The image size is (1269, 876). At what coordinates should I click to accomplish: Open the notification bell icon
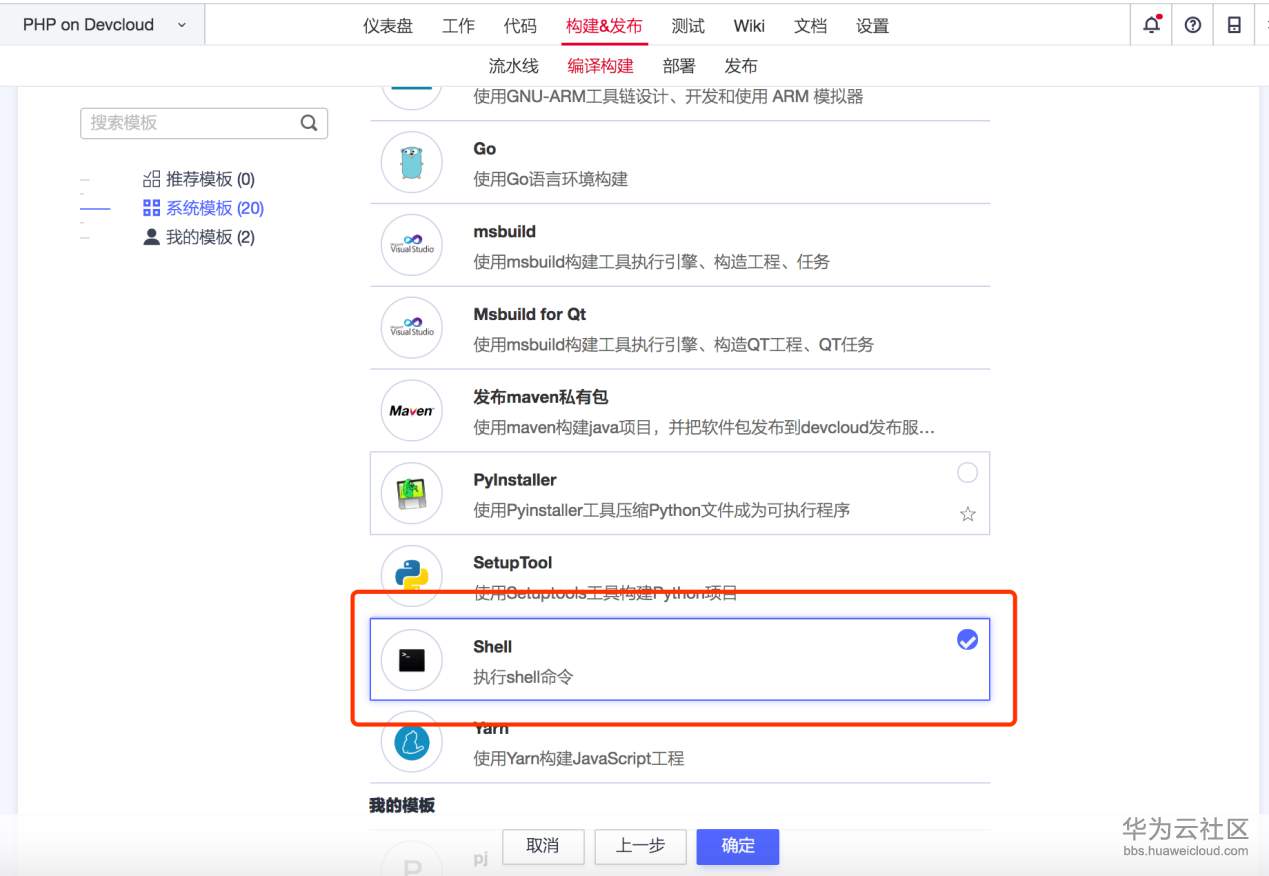[x=1150, y=25]
